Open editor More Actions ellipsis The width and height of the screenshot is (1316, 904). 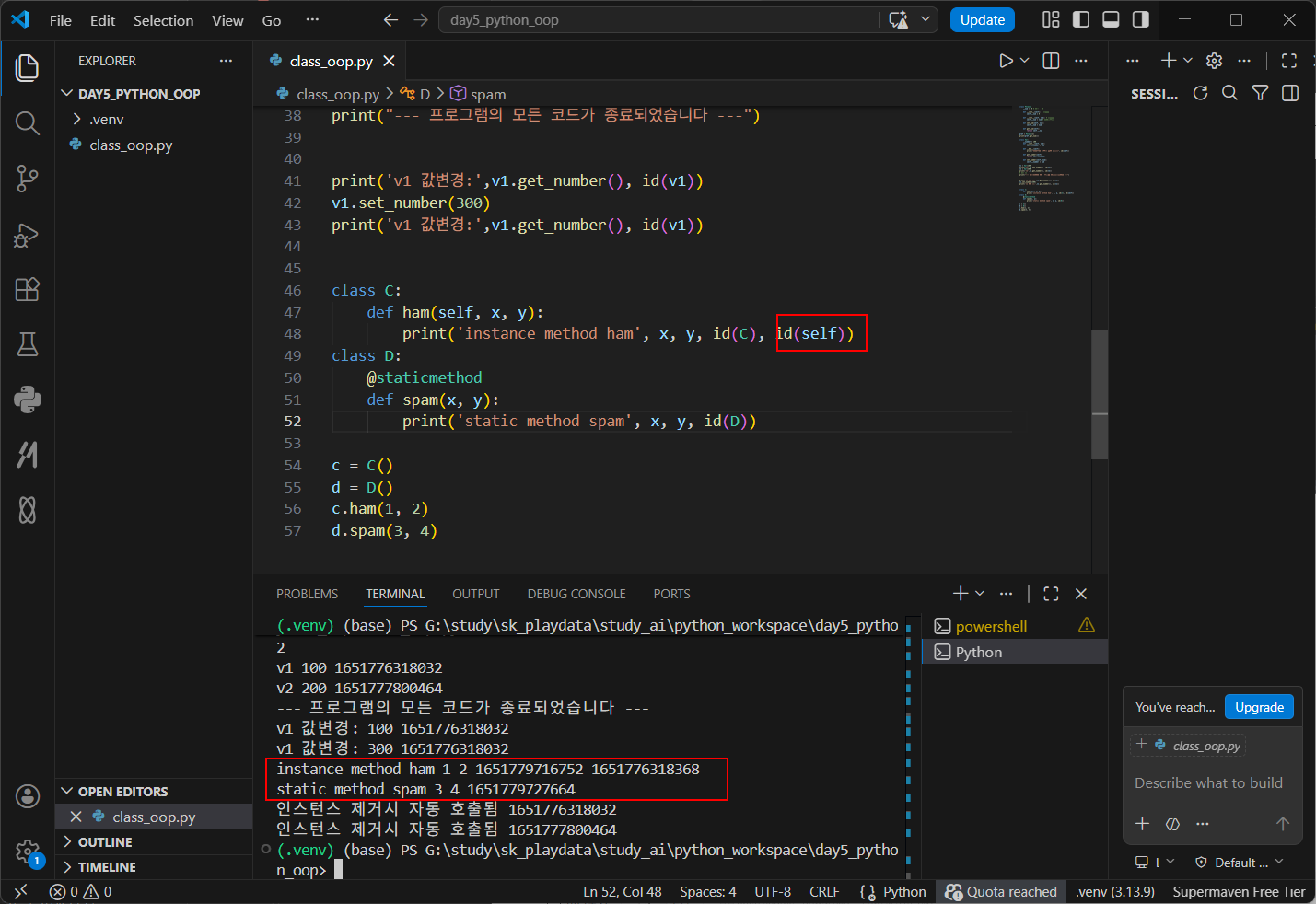[1081, 61]
